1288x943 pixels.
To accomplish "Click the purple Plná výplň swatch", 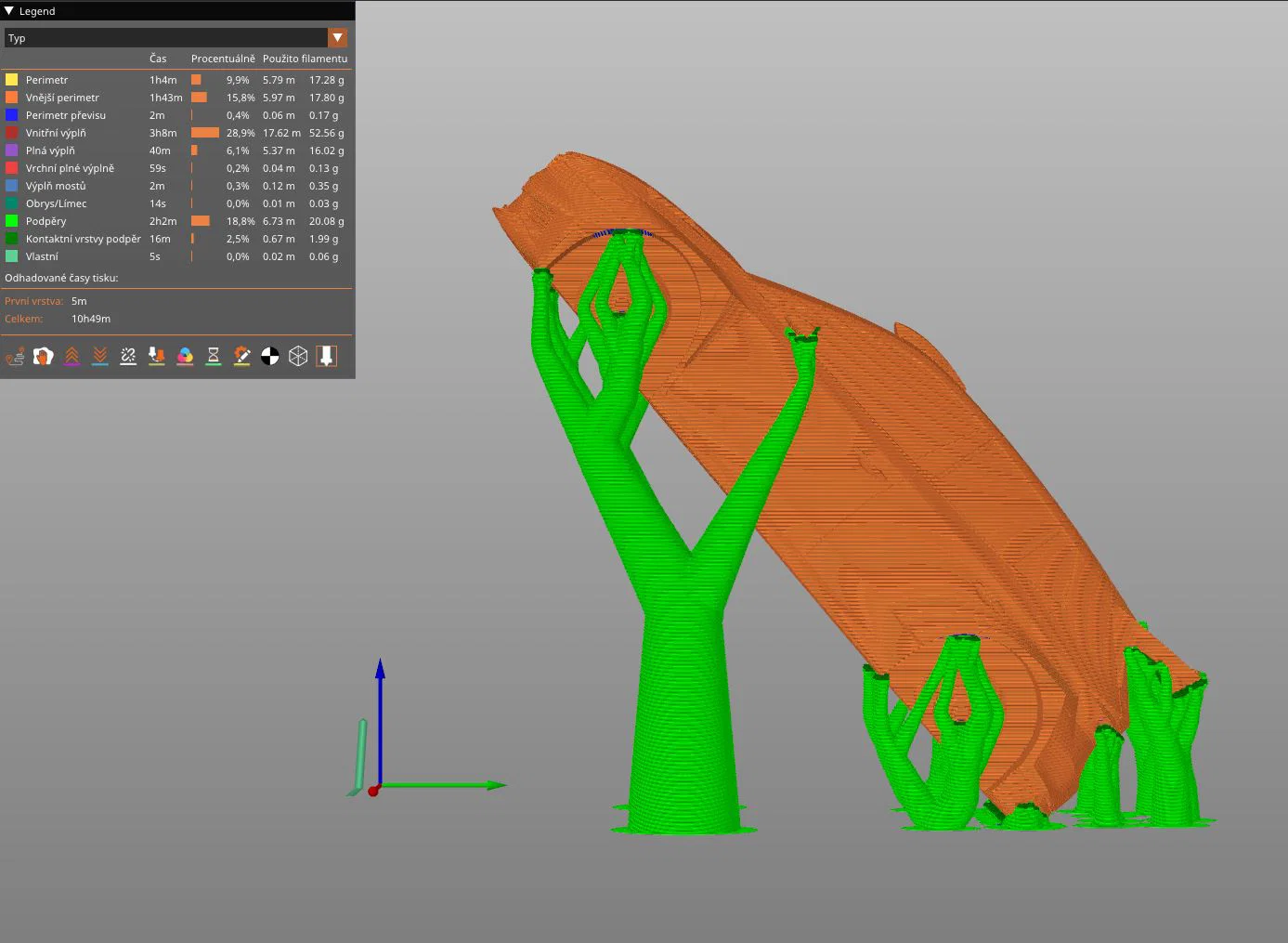I will click(12, 151).
